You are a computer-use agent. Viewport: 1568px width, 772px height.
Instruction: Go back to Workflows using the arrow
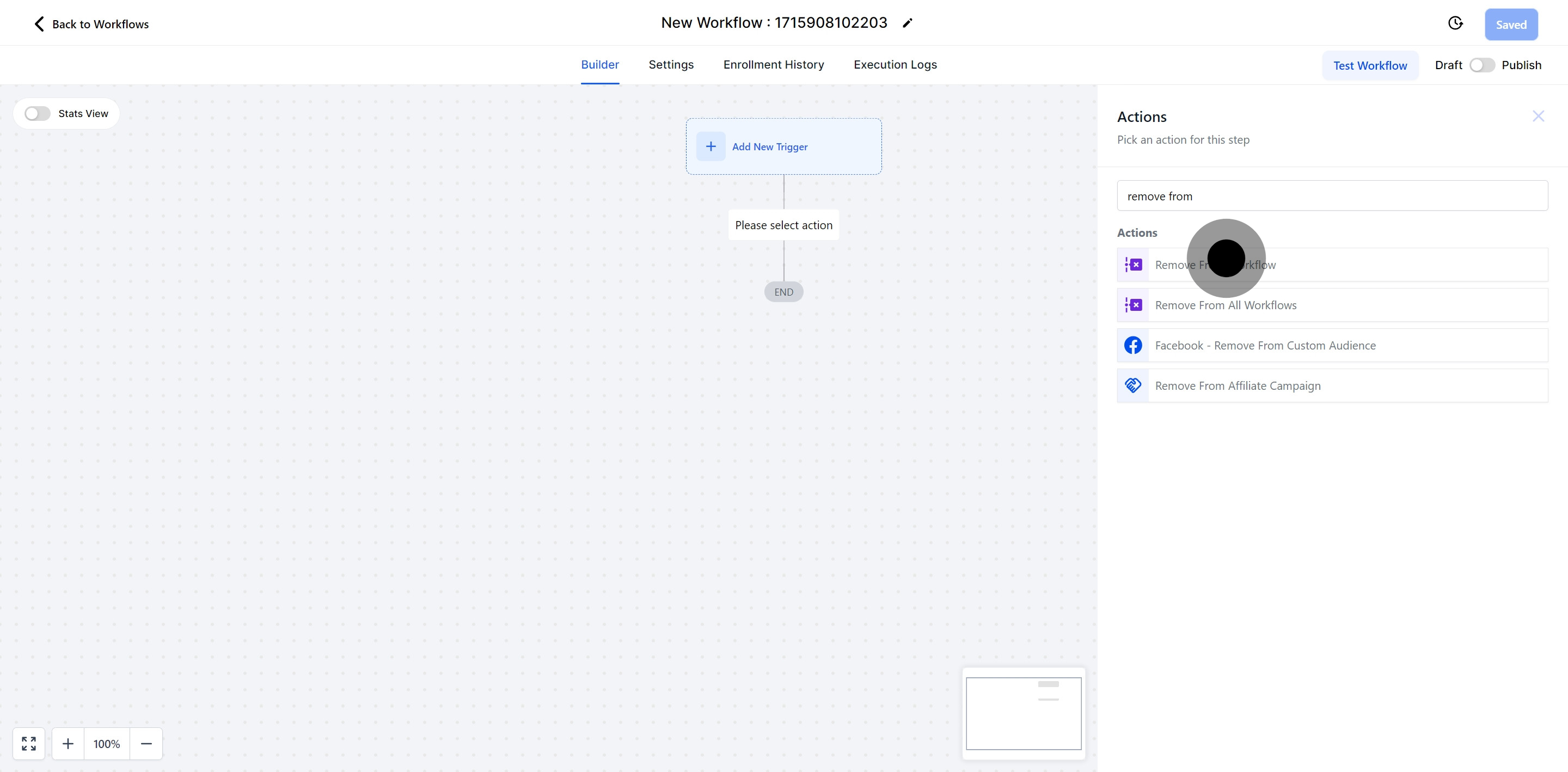tap(39, 24)
